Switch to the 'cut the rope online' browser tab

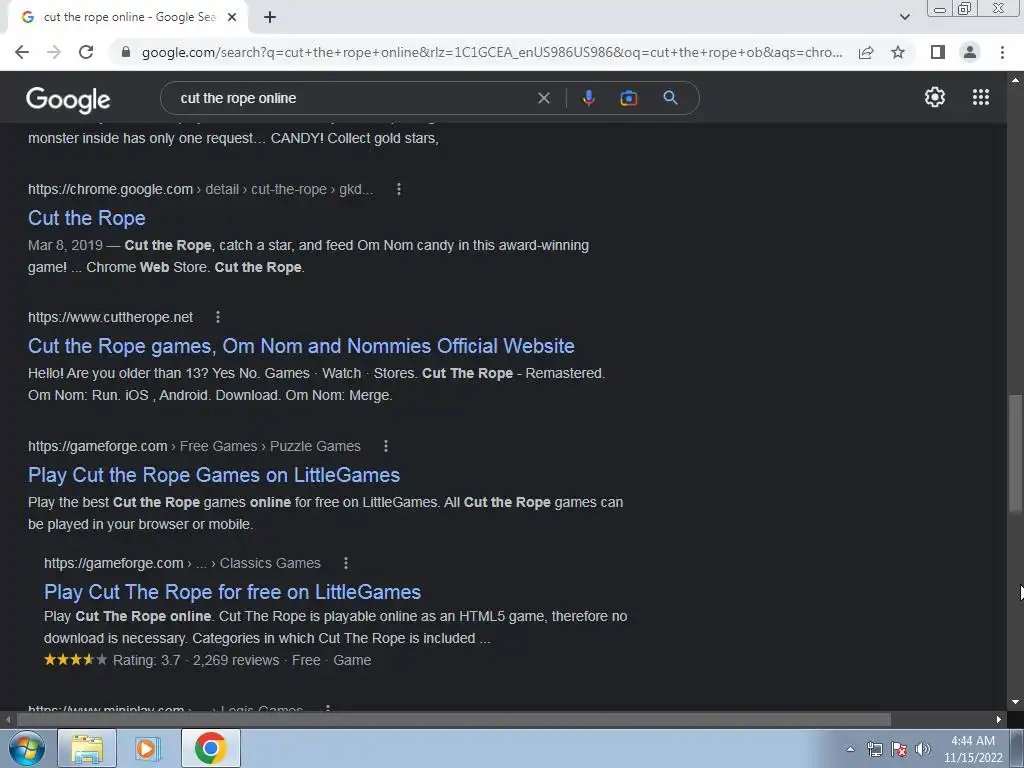click(128, 17)
